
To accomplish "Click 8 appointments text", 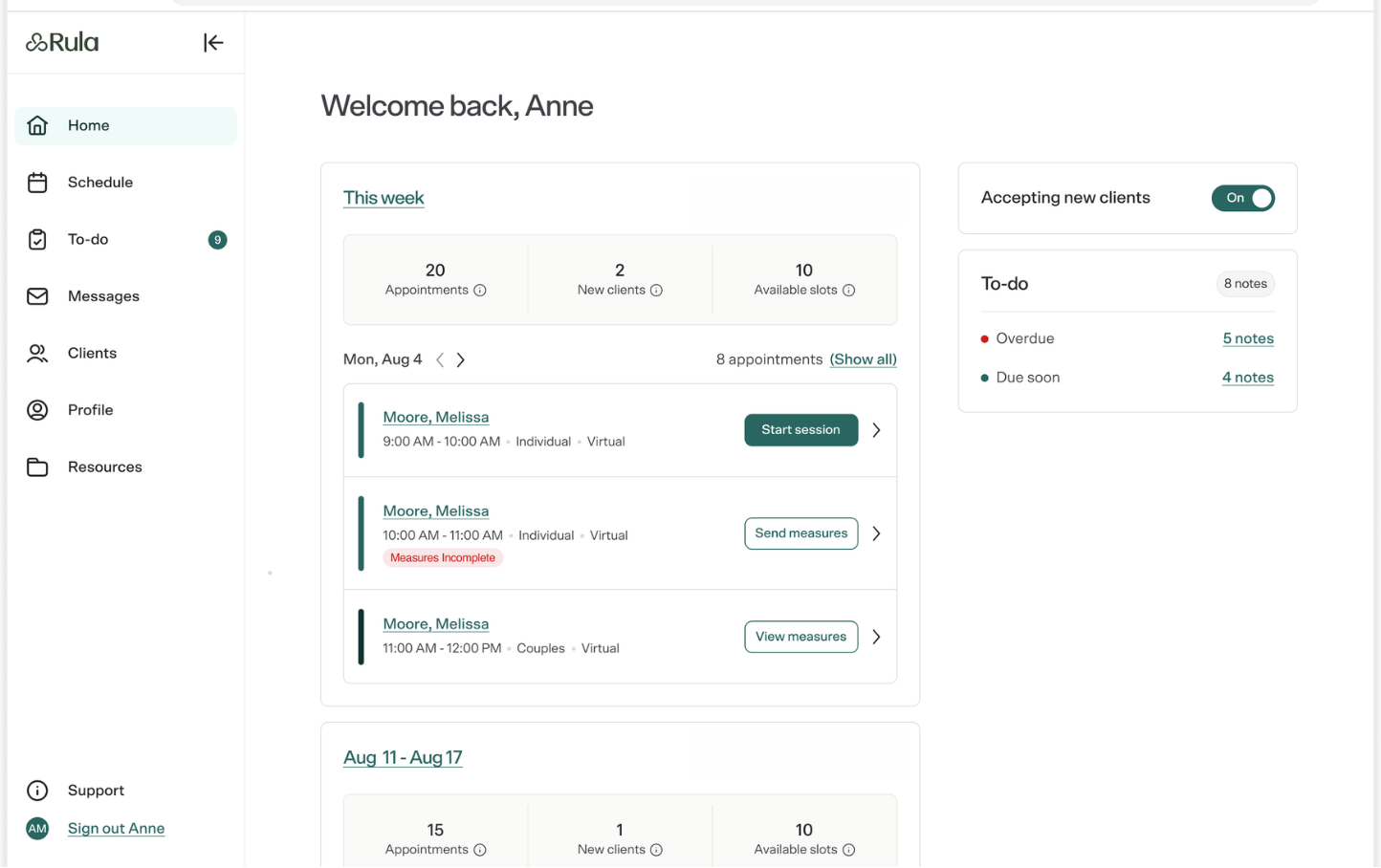I will (x=769, y=359).
